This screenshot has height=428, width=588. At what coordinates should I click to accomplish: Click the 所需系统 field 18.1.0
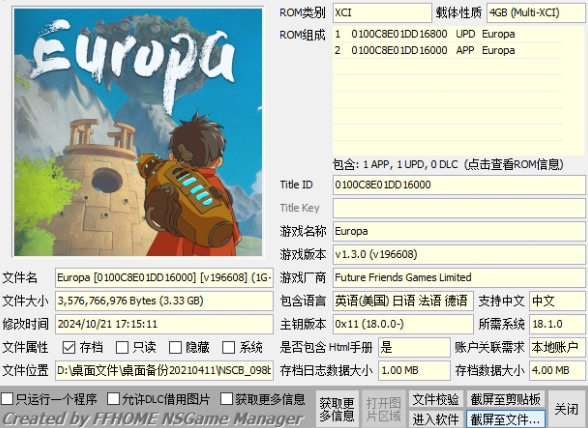pyautogui.click(x=557, y=324)
